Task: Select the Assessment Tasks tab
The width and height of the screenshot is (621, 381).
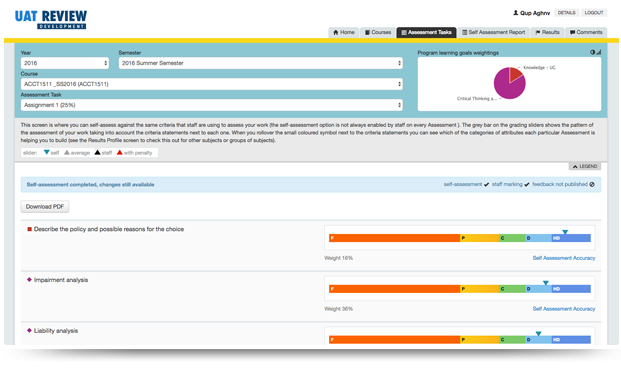Action: pyautogui.click(x=427, y=32)
